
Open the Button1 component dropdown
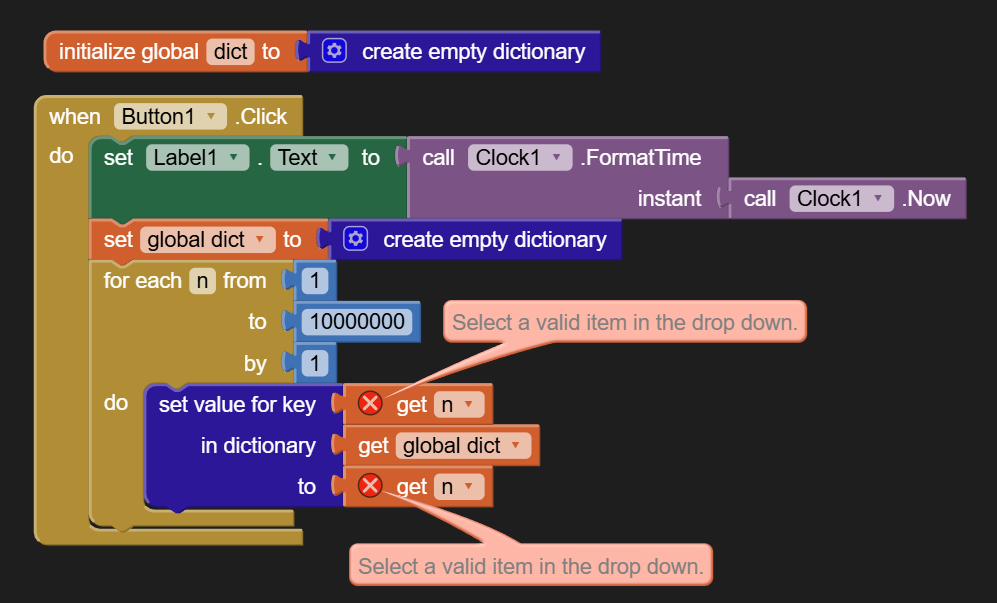click(170, 116)
